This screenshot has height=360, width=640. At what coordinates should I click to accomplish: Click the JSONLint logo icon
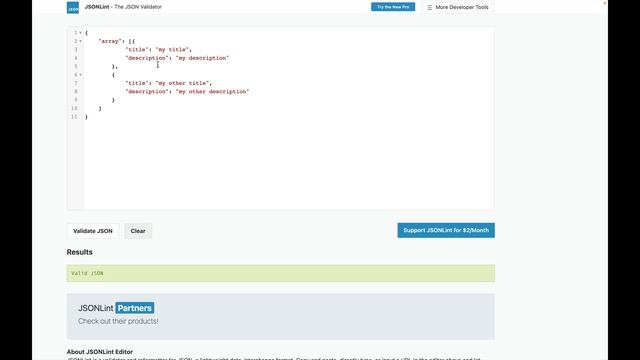point(73,7)
